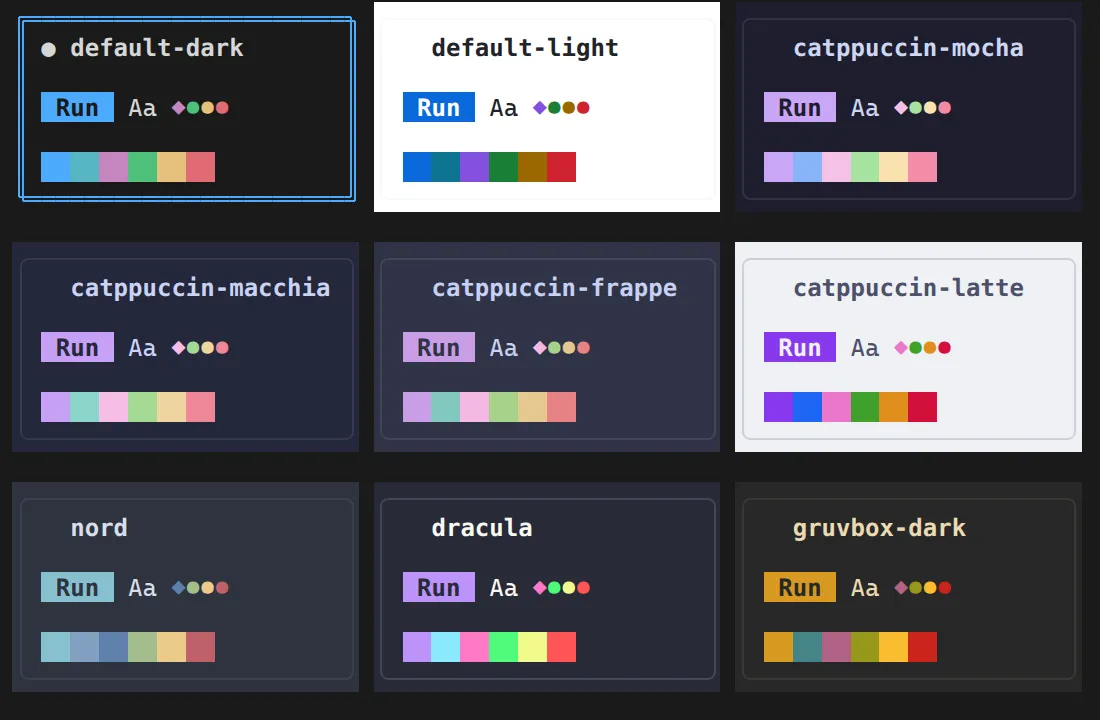Viewport: 1100px width, 720px height.
Task: Pick the green swatch in catppuccin-mocha palette
Action: coord(865,167)
